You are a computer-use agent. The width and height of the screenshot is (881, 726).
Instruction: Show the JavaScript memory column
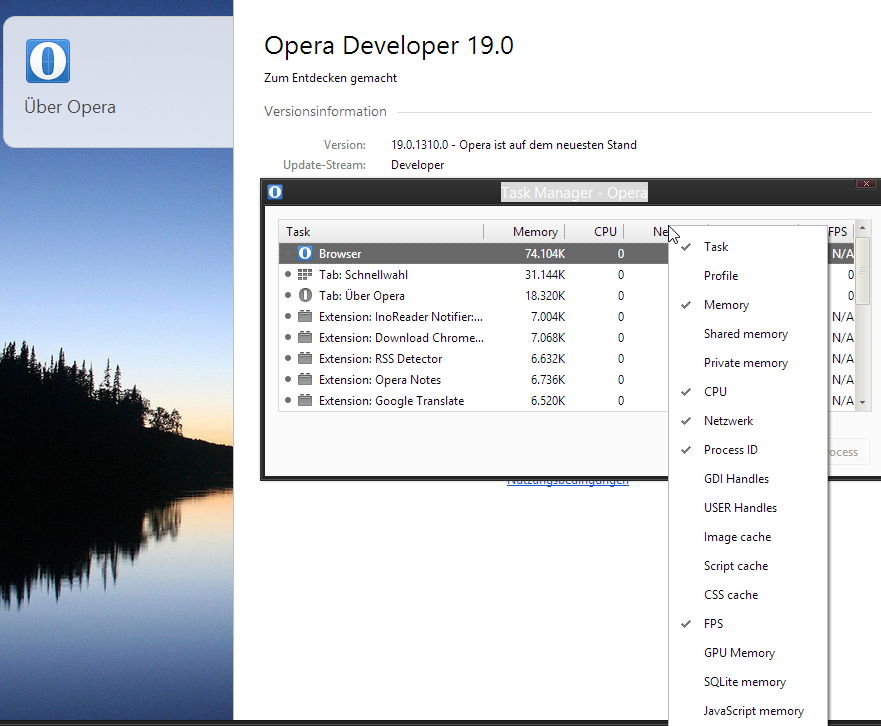748,711
